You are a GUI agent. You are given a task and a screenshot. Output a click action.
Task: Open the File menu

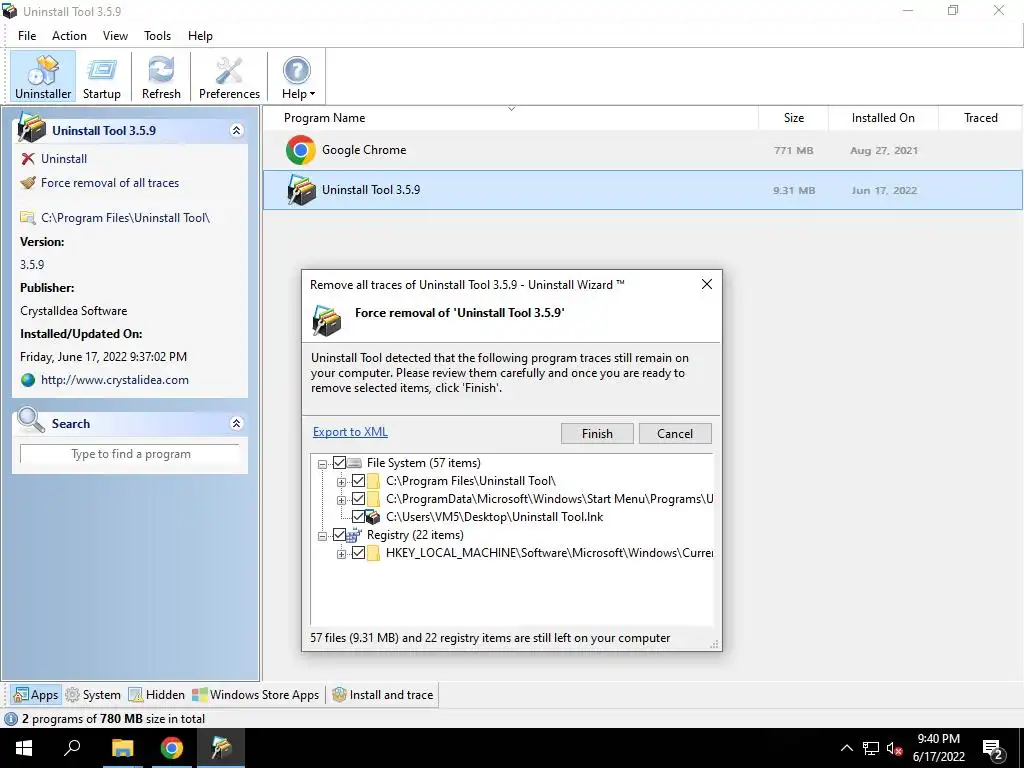tap(27, 36)
